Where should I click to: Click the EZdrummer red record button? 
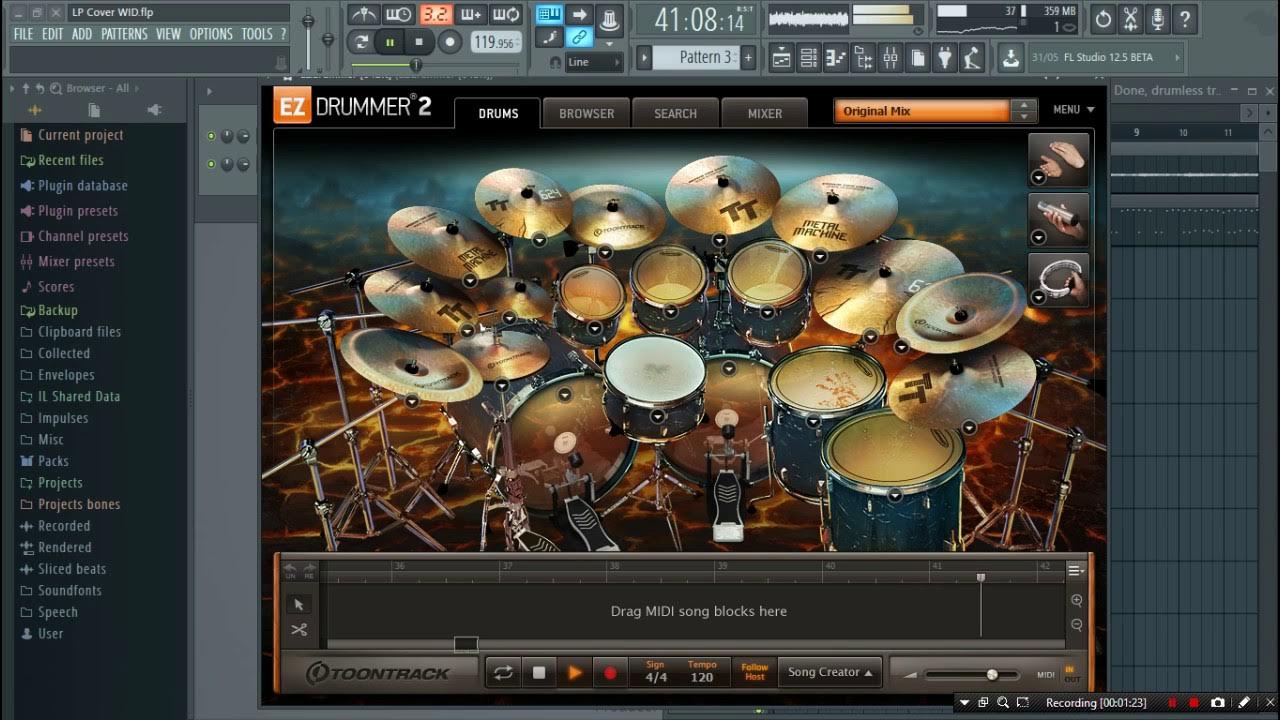[610, 673]
